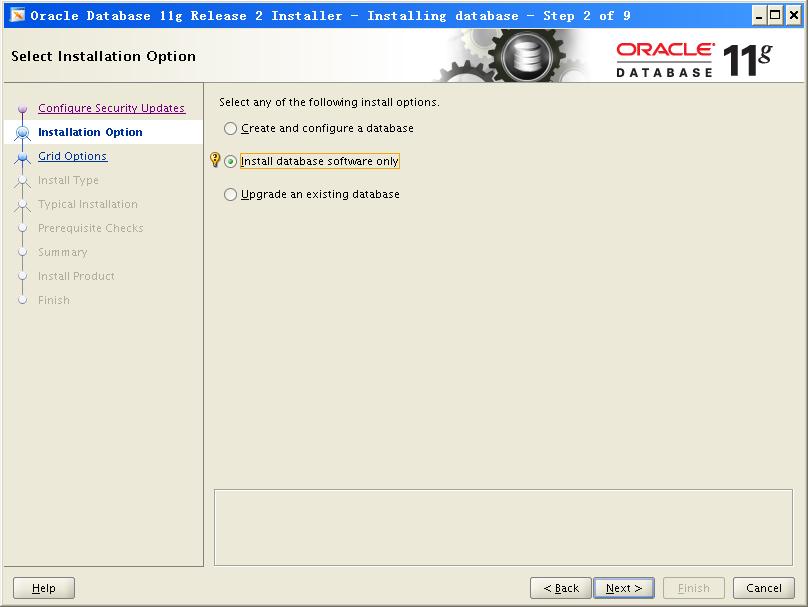Click the installer icon in title bar
The width and height of the screenshot is (808, 607).
pyautogui.click(x=17, y=15)
